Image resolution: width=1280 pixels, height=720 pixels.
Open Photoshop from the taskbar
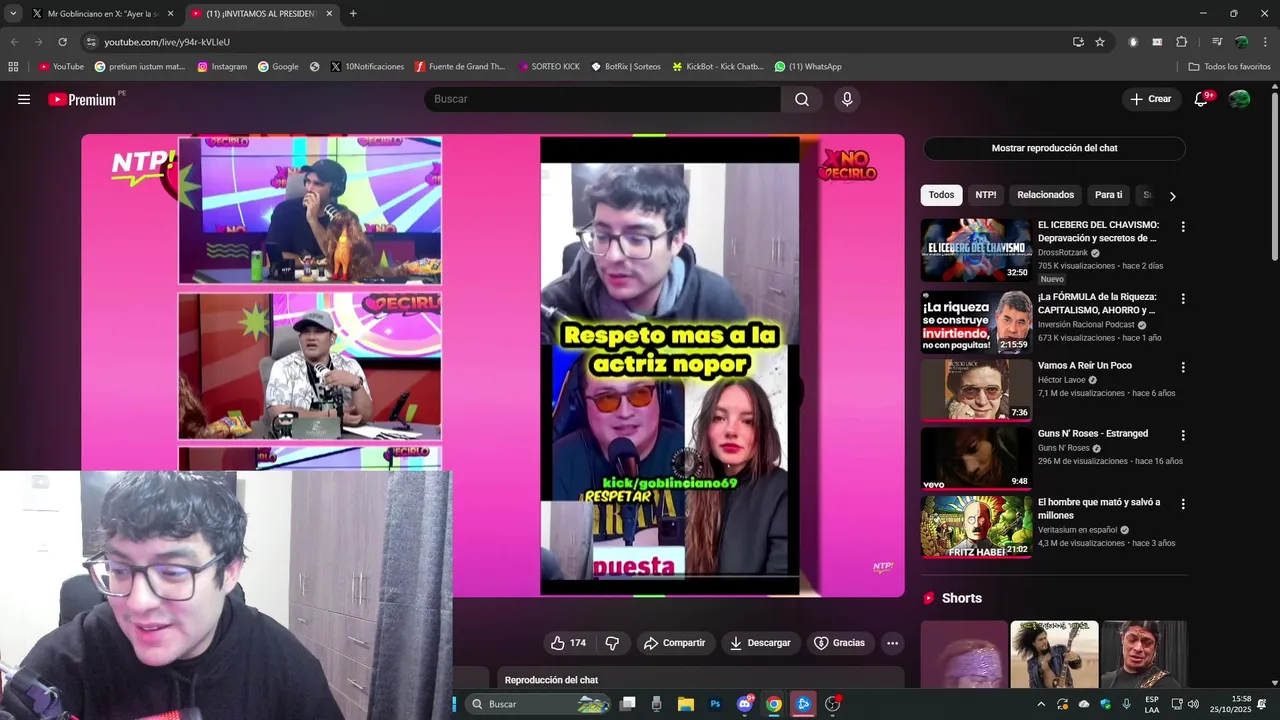coord(715,704)
